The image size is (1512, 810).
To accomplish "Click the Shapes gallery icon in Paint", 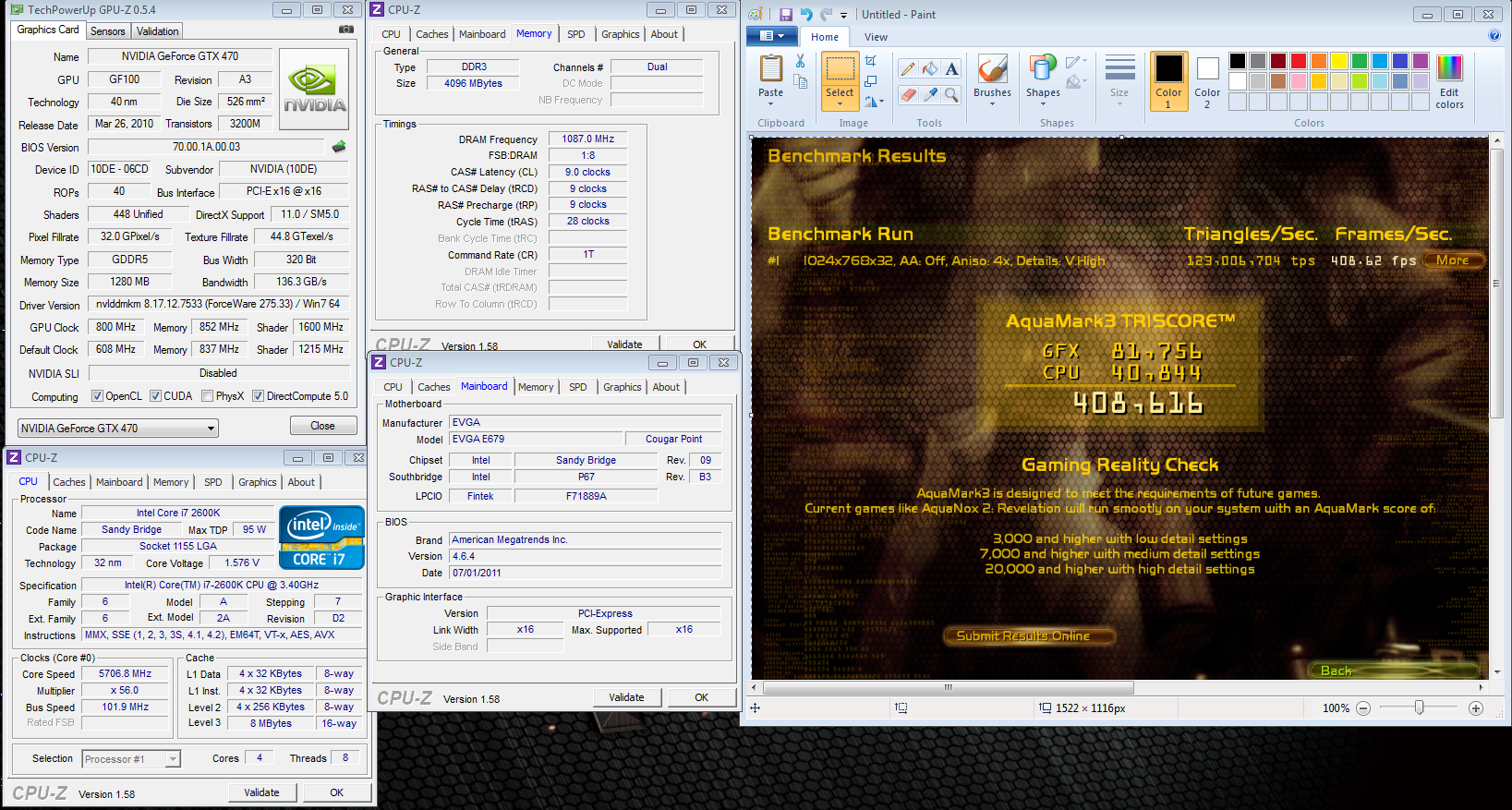I will point(1043,68).
